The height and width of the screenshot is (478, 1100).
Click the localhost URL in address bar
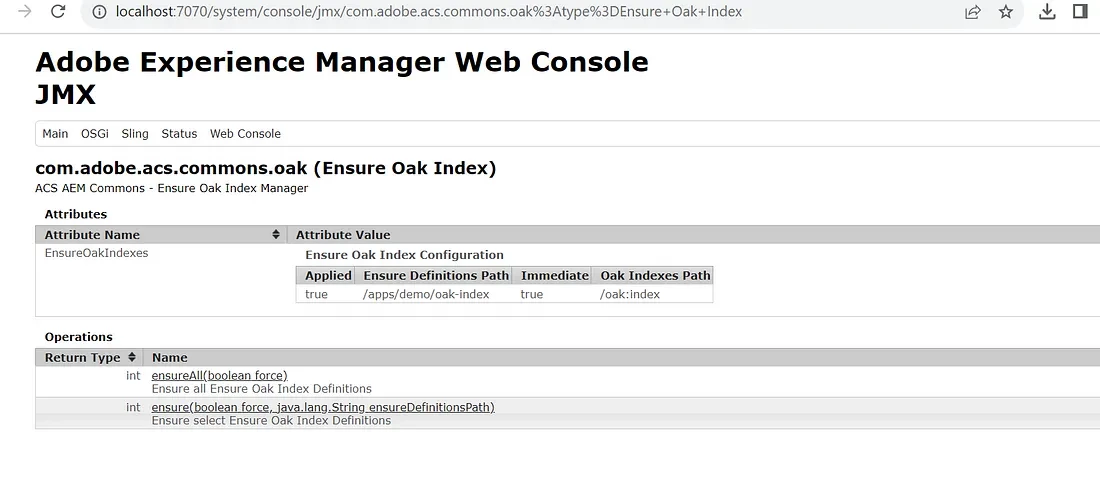pos(429,12)
